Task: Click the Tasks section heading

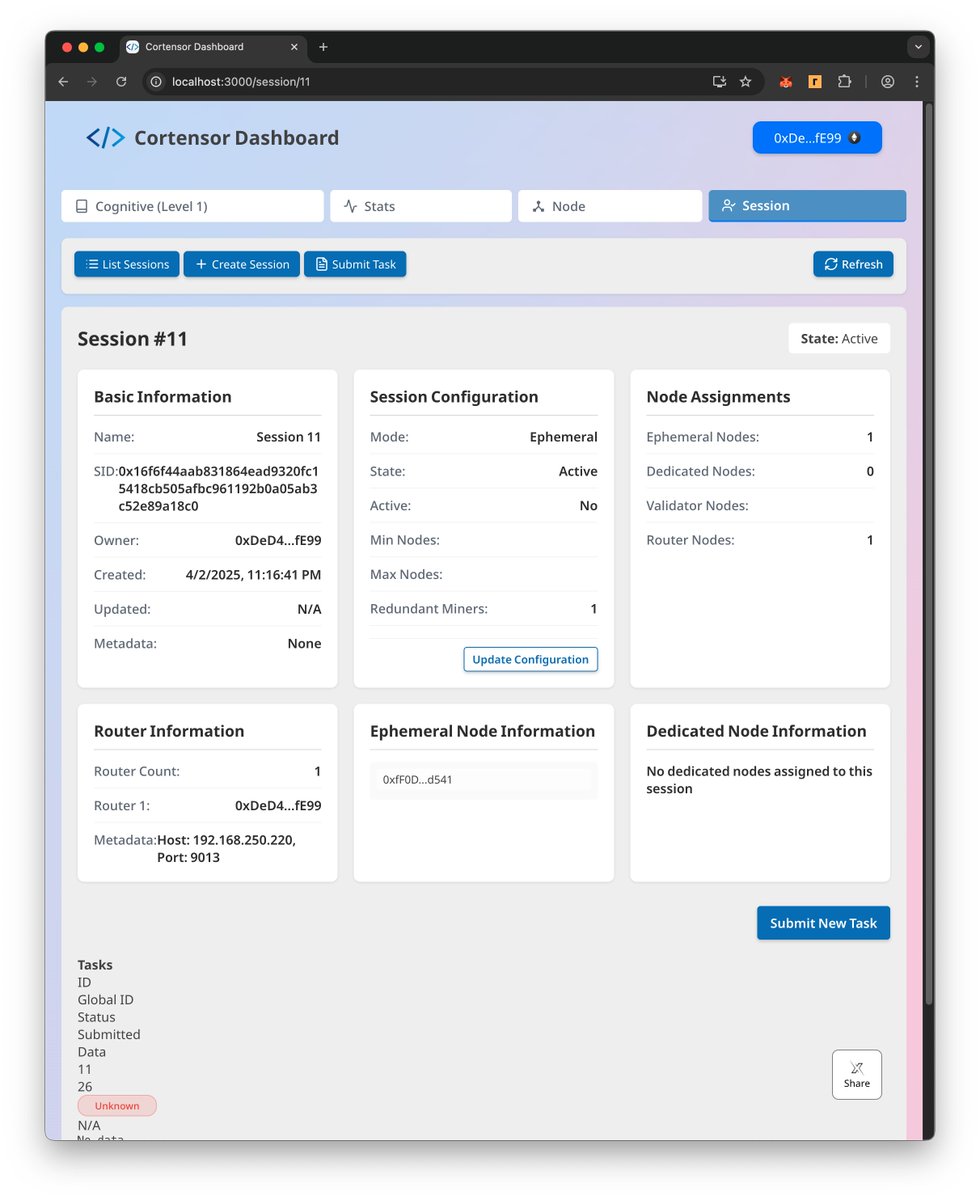Action: [95, 965]
